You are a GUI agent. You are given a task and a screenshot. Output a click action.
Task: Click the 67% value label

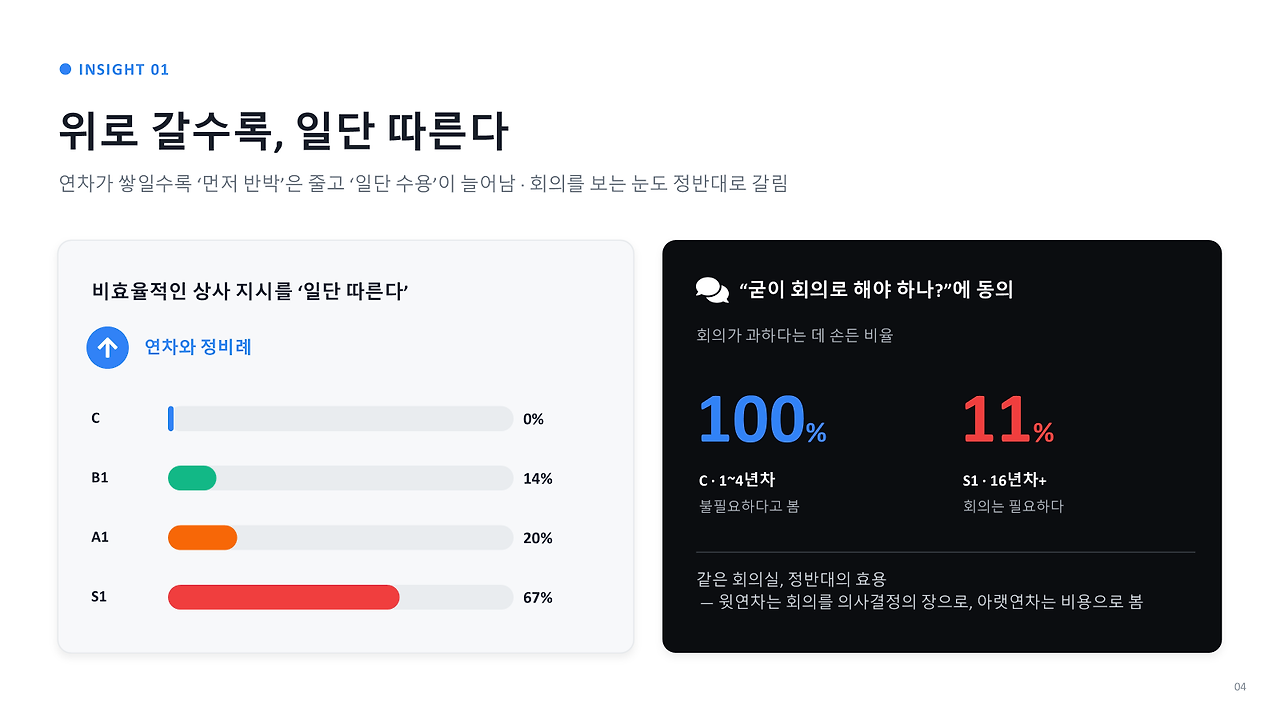[538, 598]
